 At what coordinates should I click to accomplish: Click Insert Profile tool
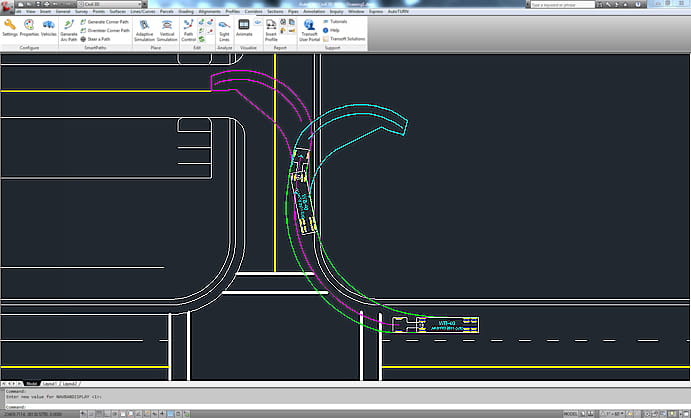coord(271,30)
